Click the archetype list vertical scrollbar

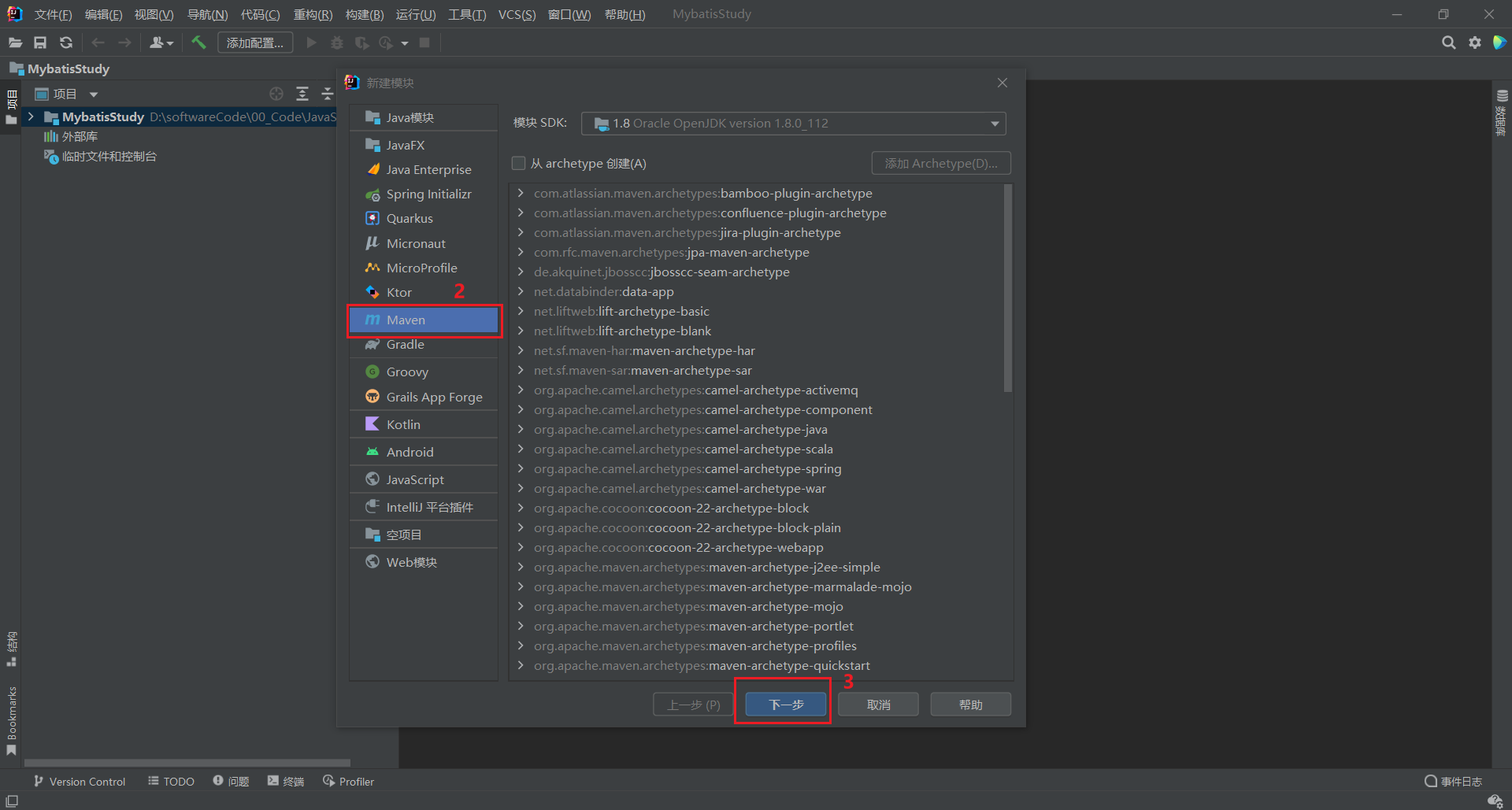click(1007, 288)
